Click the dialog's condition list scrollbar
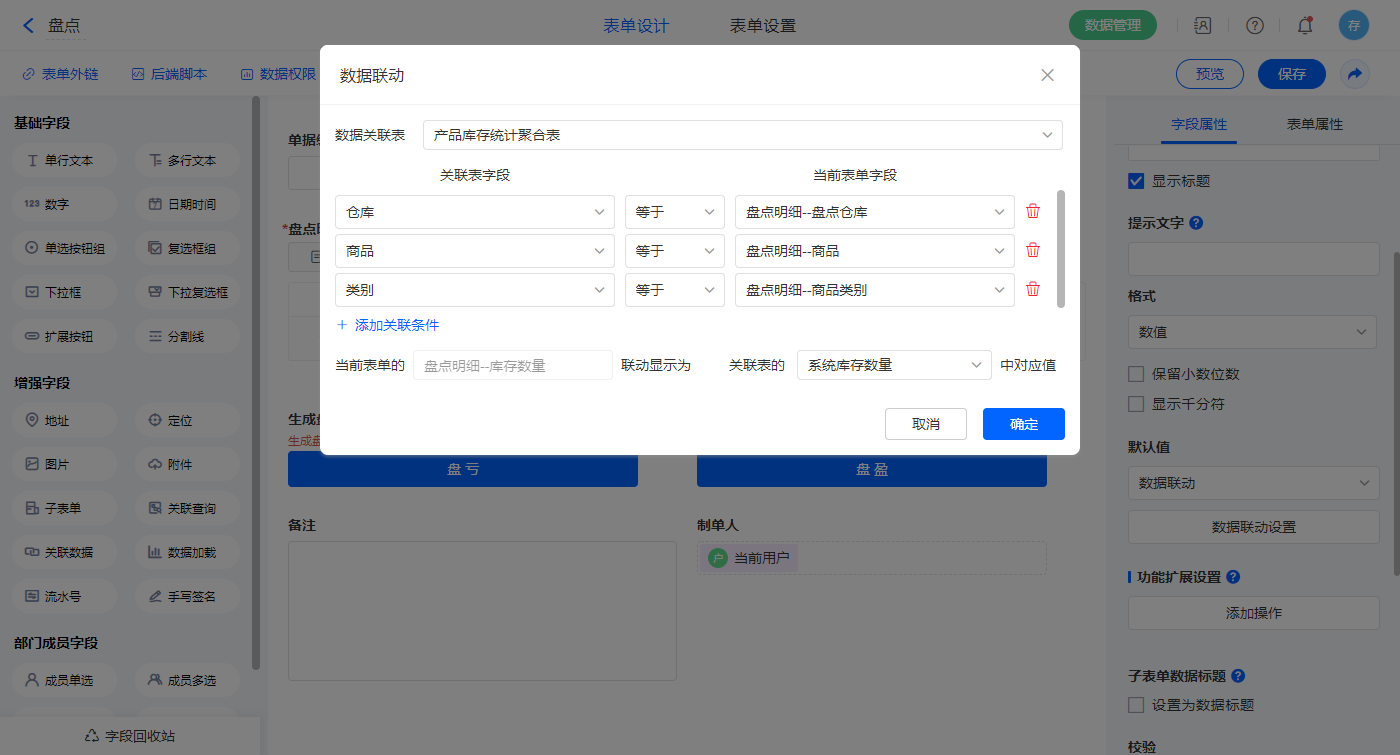This screenshot has width=1400, height=755. [1060, 248]
